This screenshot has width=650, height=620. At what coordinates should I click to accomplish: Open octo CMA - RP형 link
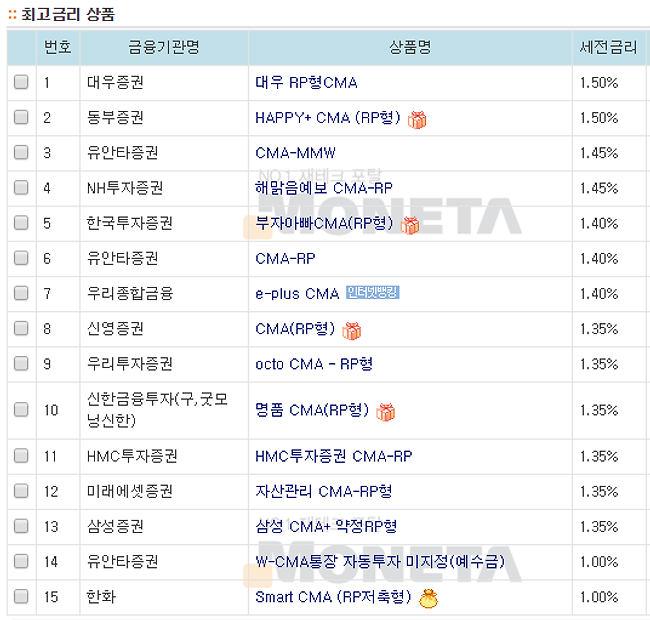point(314,364)
